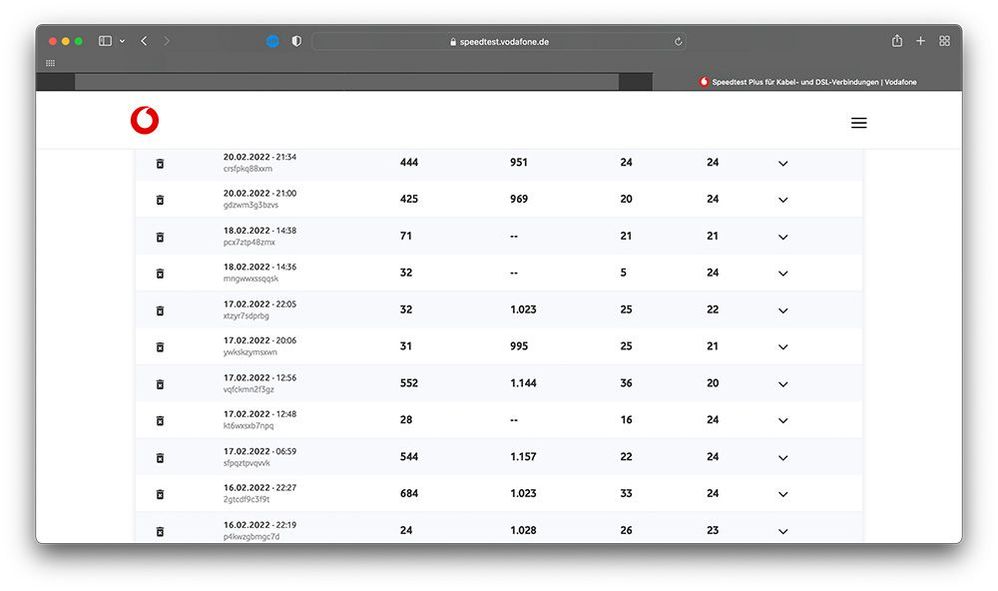Click the 1.157 value
The image size is (998, 591).
coord(523,457)
